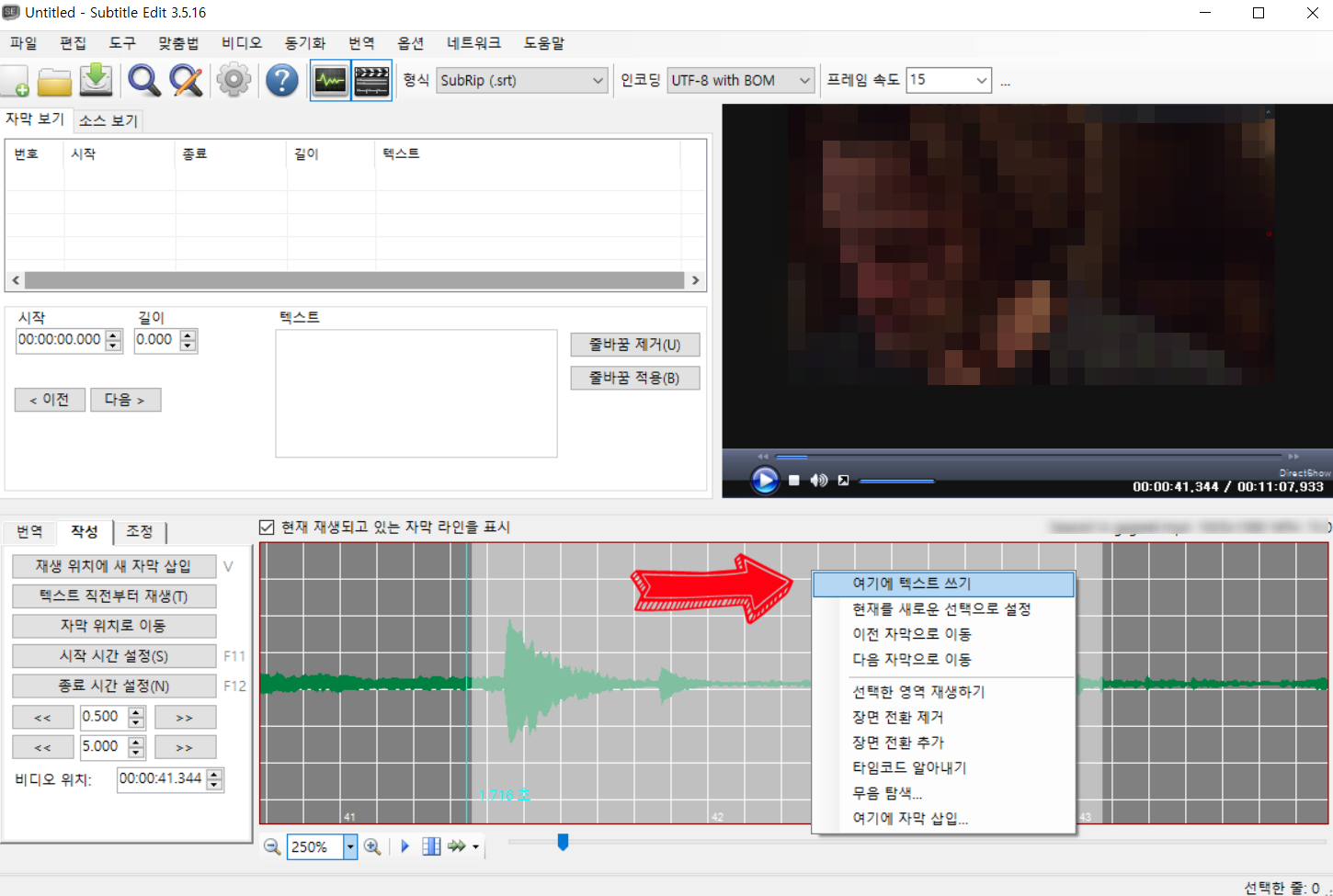The height and width of the screenshot is (896, 1333).
Task: Click the fullscreen icon in video player
Action: pyautogui.click(x=842, y=480)
